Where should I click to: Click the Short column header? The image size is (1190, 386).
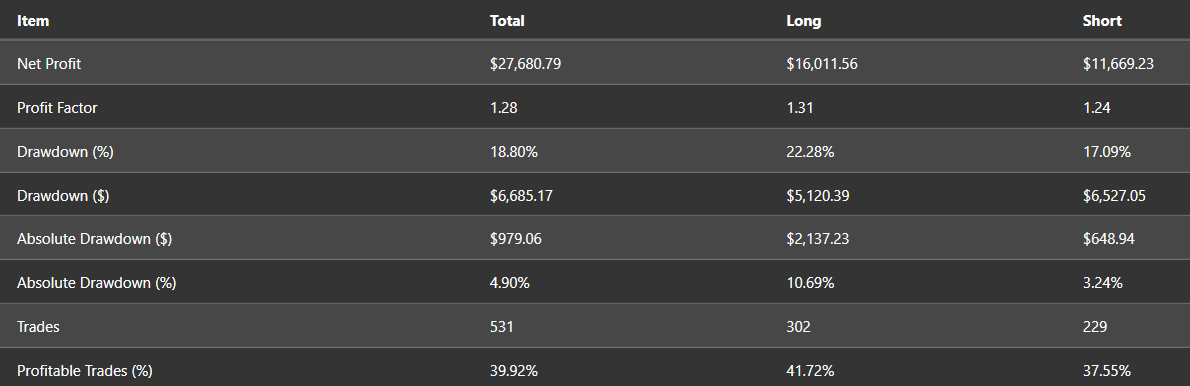pos(1102,20)
